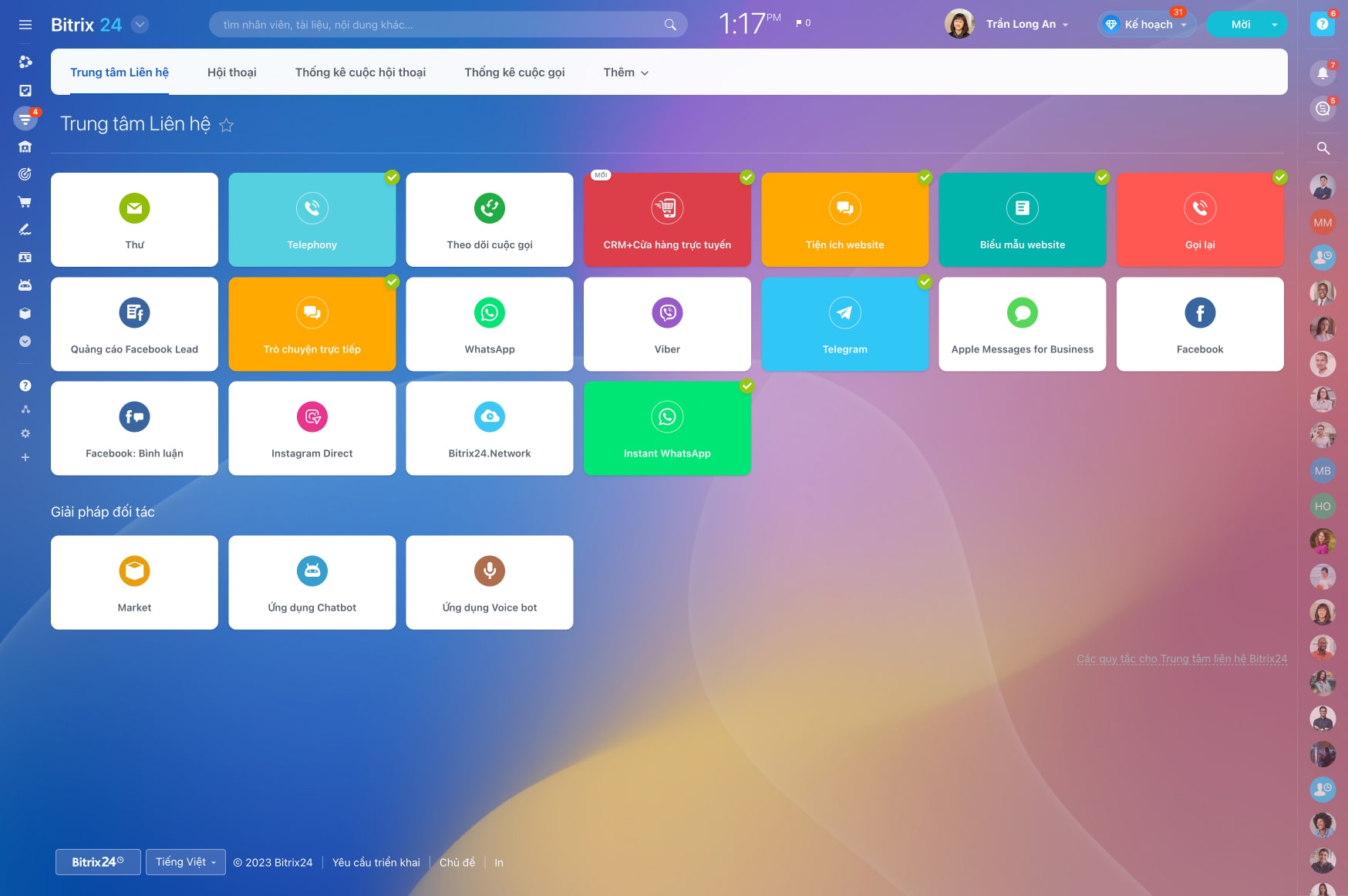Click the 1:17 PM clock widget

(750, 24)
